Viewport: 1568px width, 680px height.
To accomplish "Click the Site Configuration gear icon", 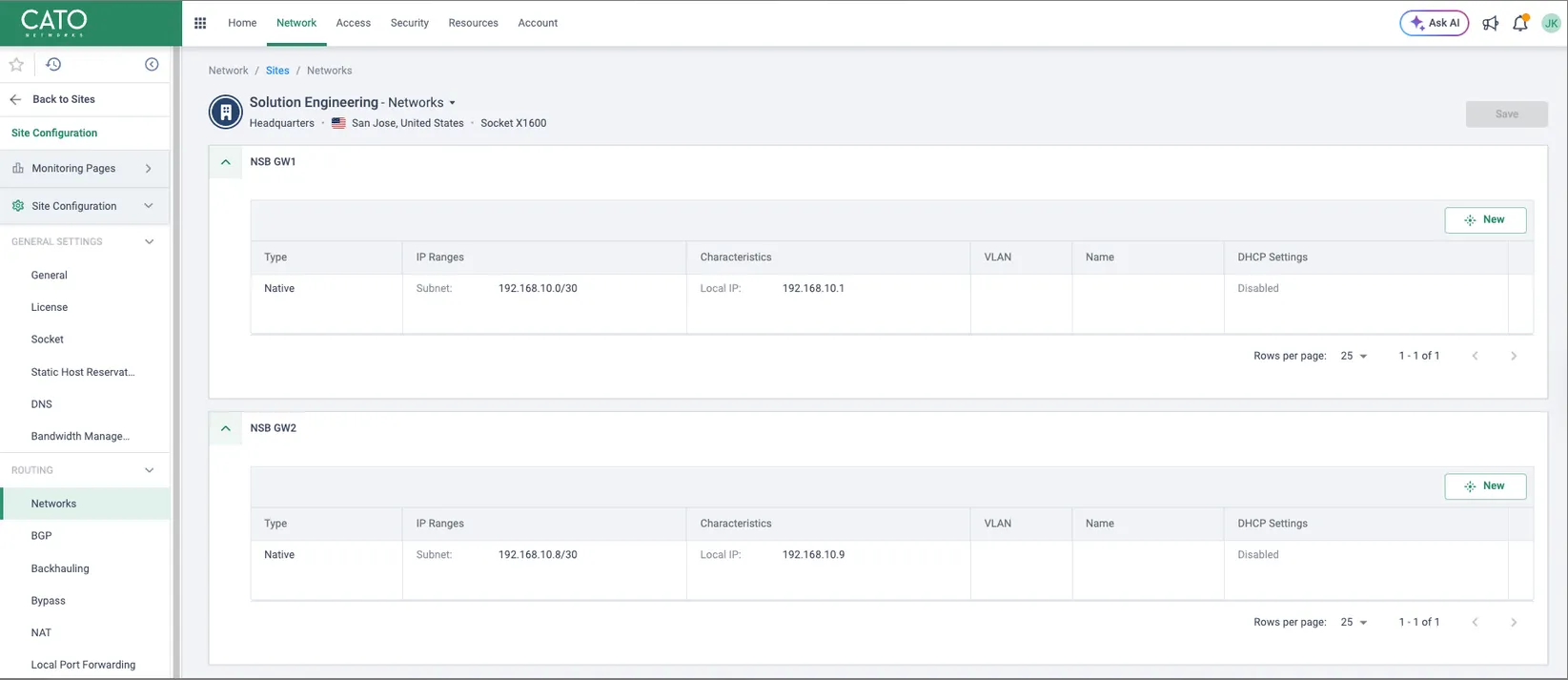I will pyautogui.click(x=18, y=206).
